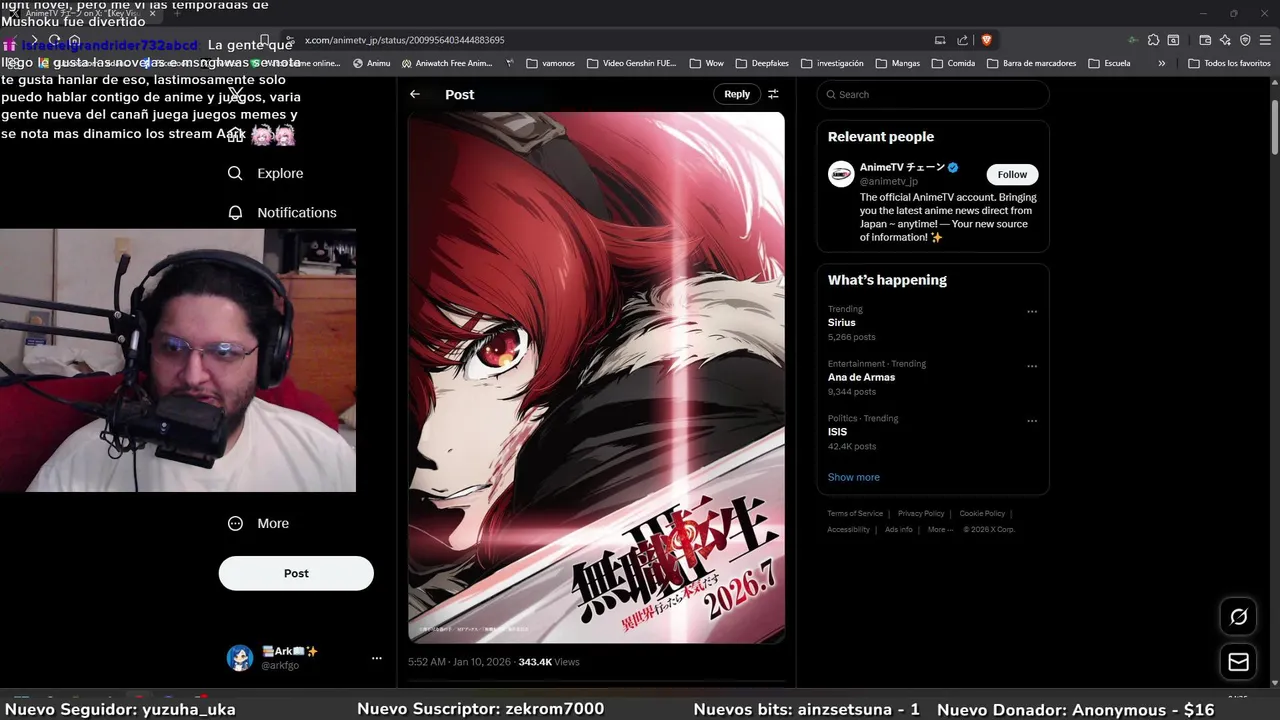Open the Grok assistant floating icon
This screenshot has width=1280, height=720.
[1238, 617]
